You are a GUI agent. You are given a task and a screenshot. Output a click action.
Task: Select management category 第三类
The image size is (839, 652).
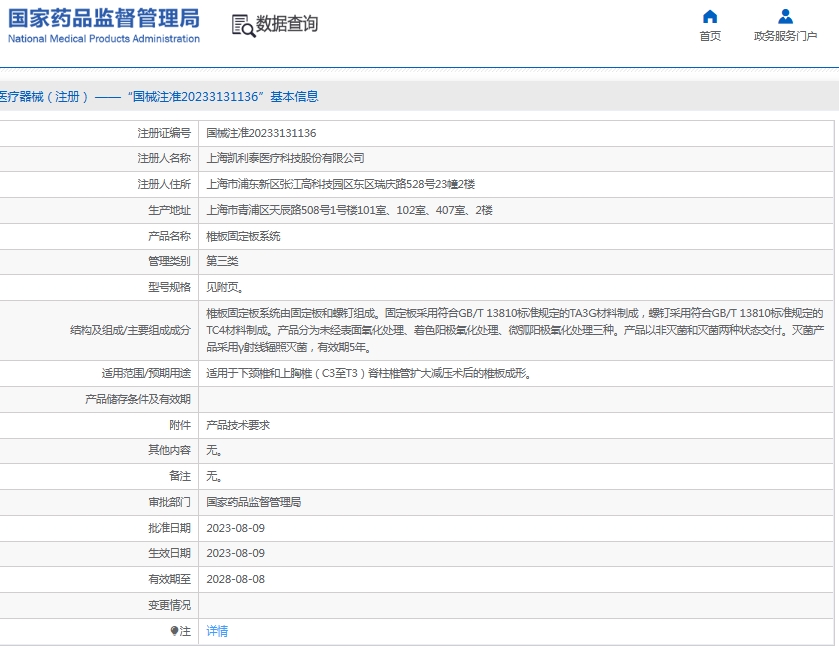pos(223,262)
